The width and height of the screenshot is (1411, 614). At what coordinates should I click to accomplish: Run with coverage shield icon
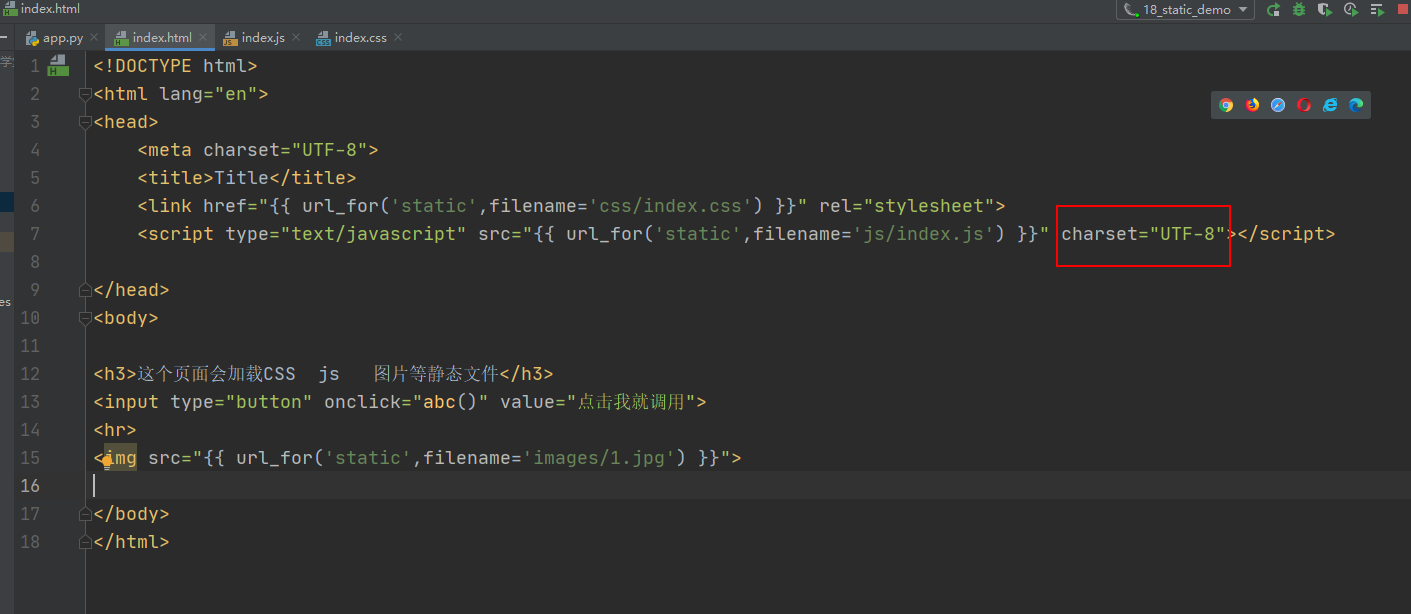[1325, 10]
